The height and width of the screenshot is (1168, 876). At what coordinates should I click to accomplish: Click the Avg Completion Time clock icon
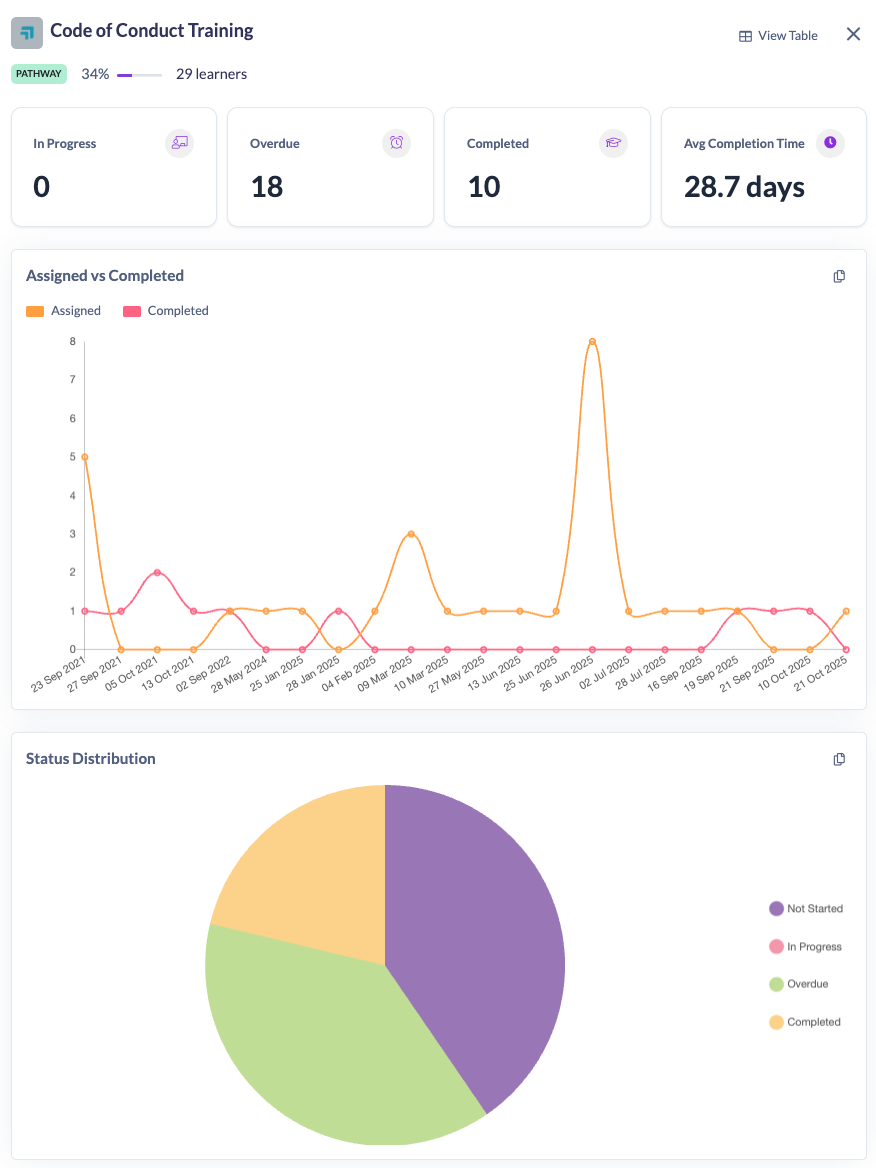tap(830, 143)
